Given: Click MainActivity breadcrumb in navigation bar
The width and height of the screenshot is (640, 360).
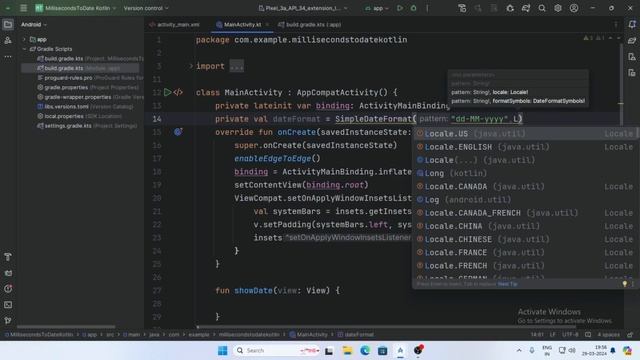Looking at the screenshot, I should point(308,335).
